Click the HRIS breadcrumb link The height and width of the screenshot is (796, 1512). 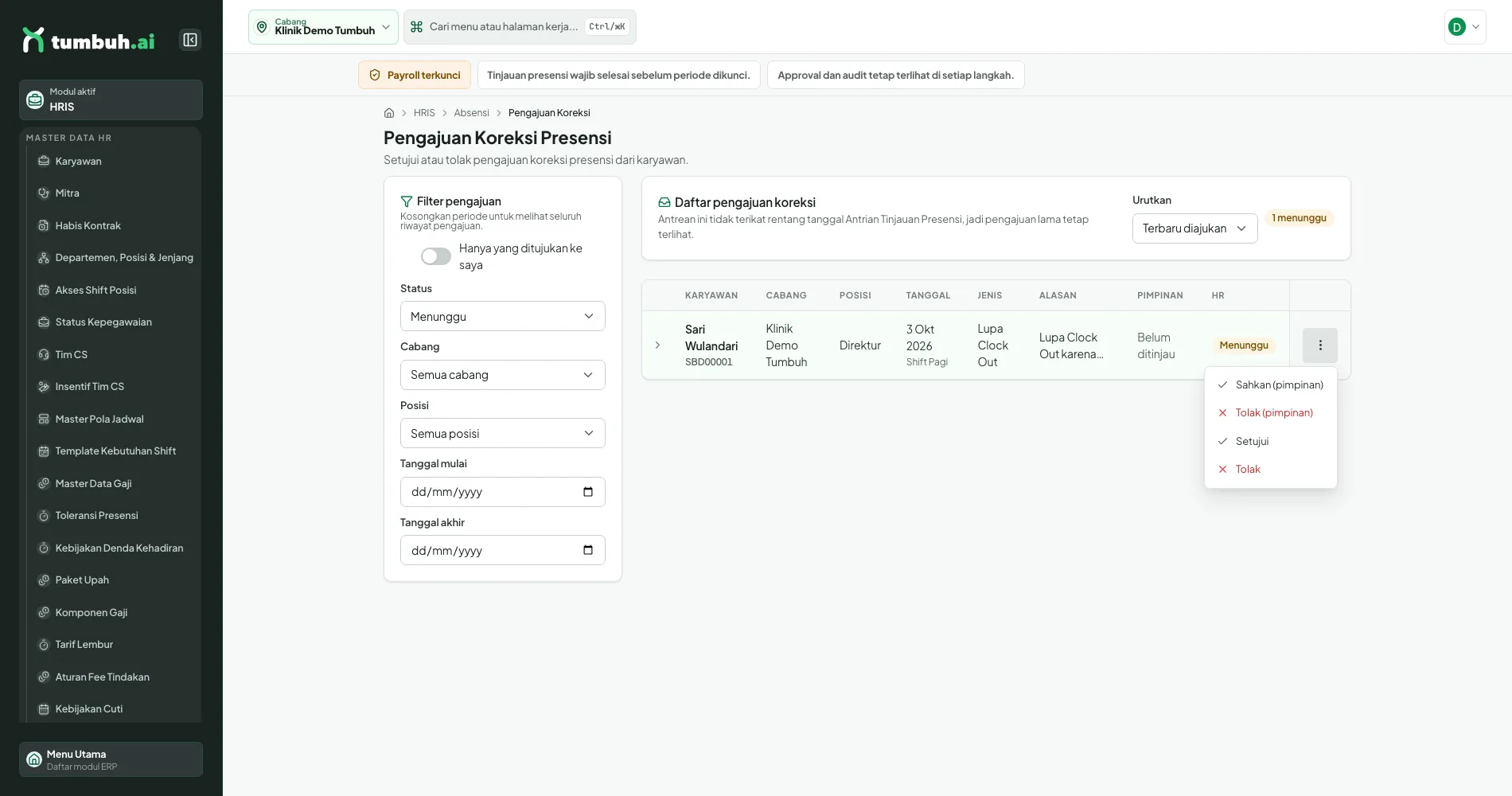pyautogui.click(x=424, y=113)
